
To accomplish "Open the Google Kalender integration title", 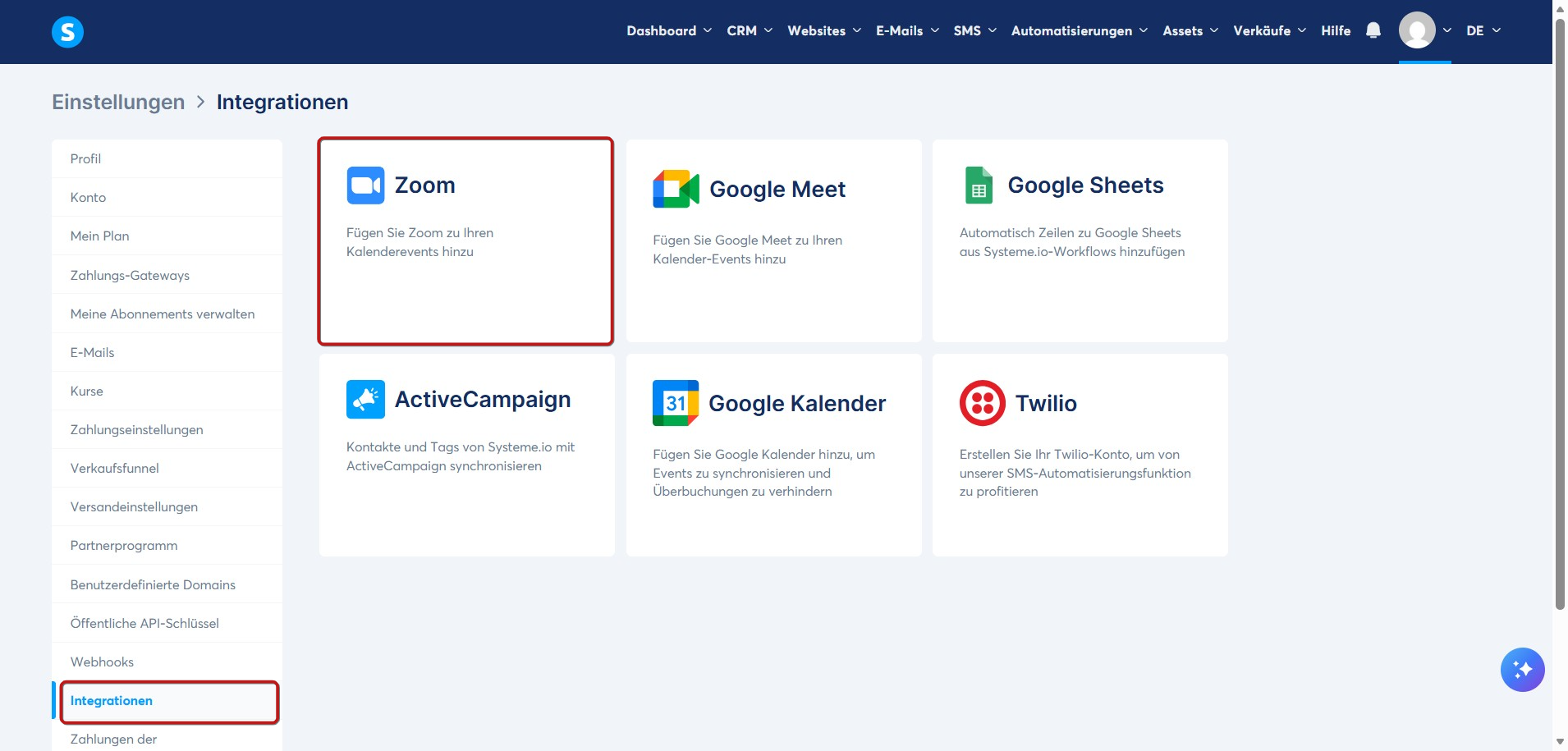I will 797,403.
